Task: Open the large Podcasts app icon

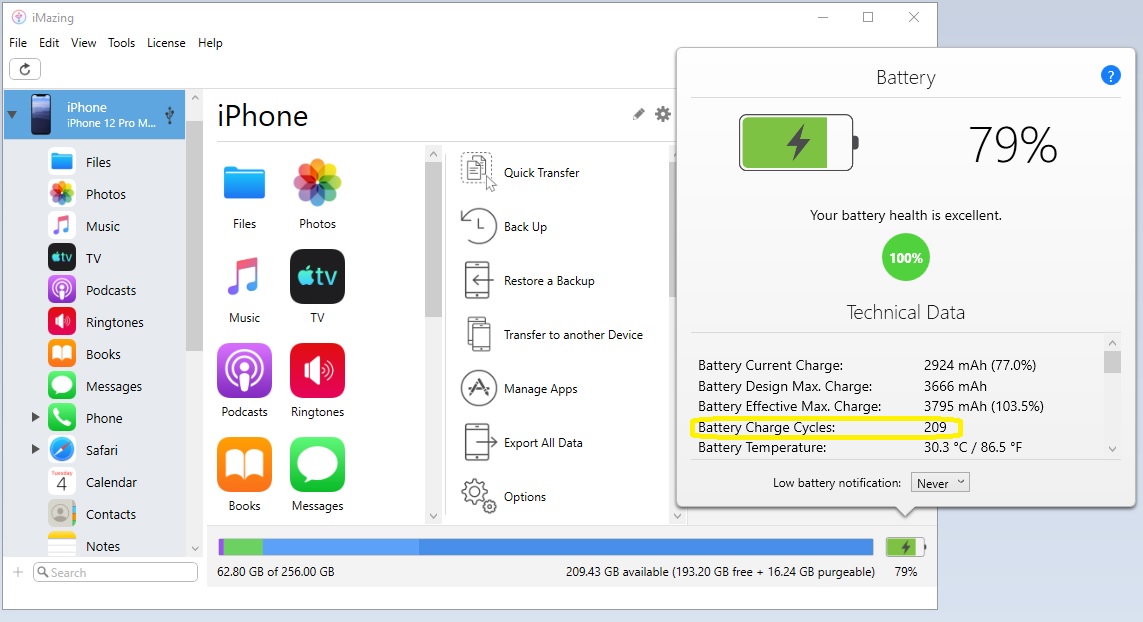Action: pos(244,370)
